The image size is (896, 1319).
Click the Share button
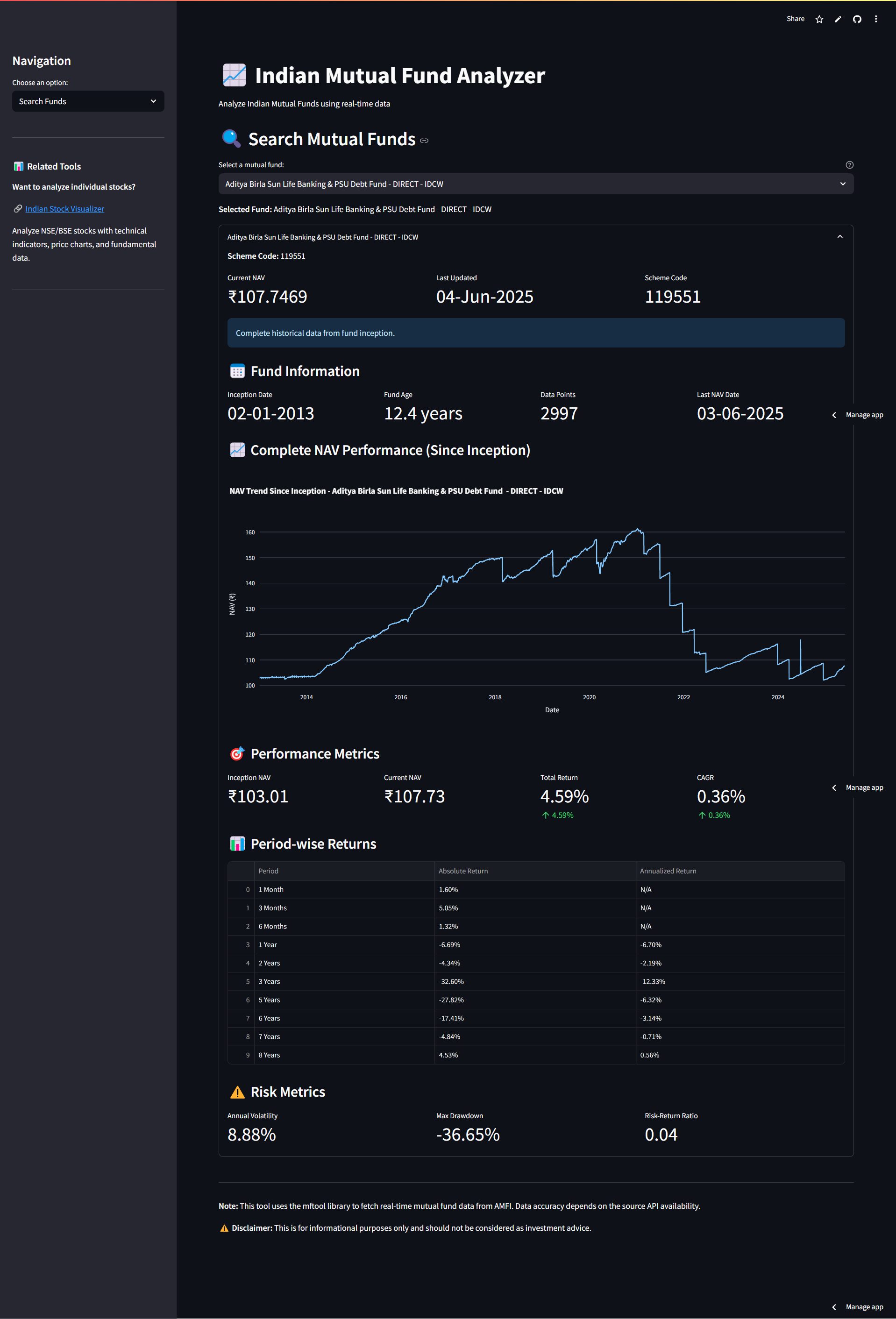[x=795, y=19]
